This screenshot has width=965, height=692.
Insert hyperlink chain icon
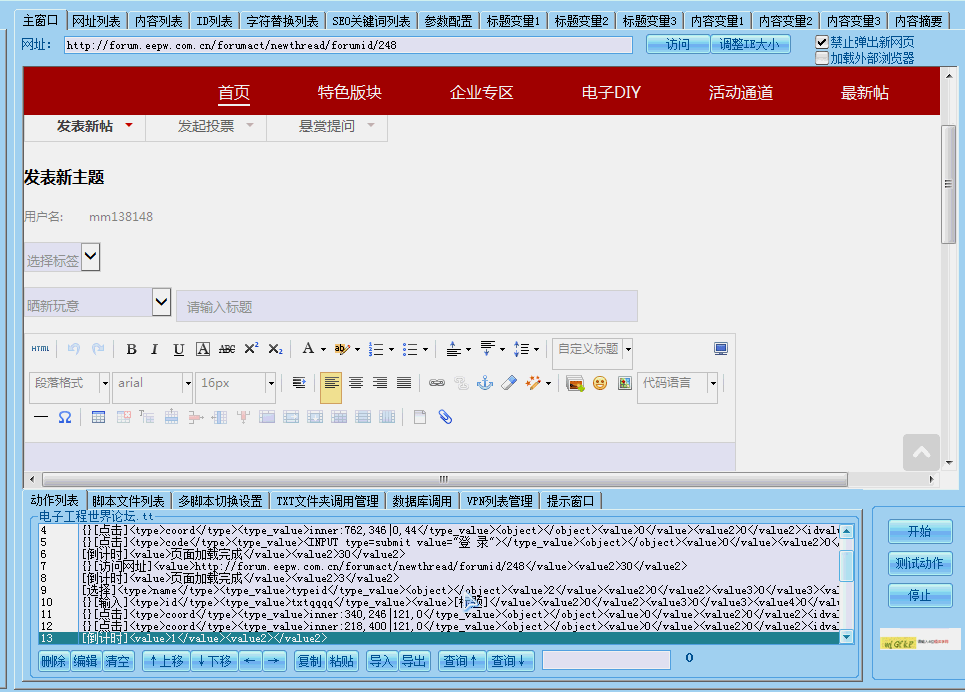(437, 383)
